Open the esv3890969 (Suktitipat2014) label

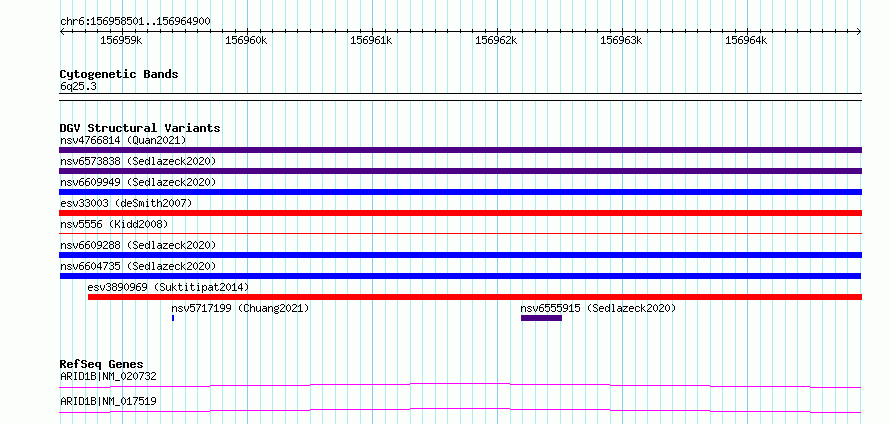168,287
